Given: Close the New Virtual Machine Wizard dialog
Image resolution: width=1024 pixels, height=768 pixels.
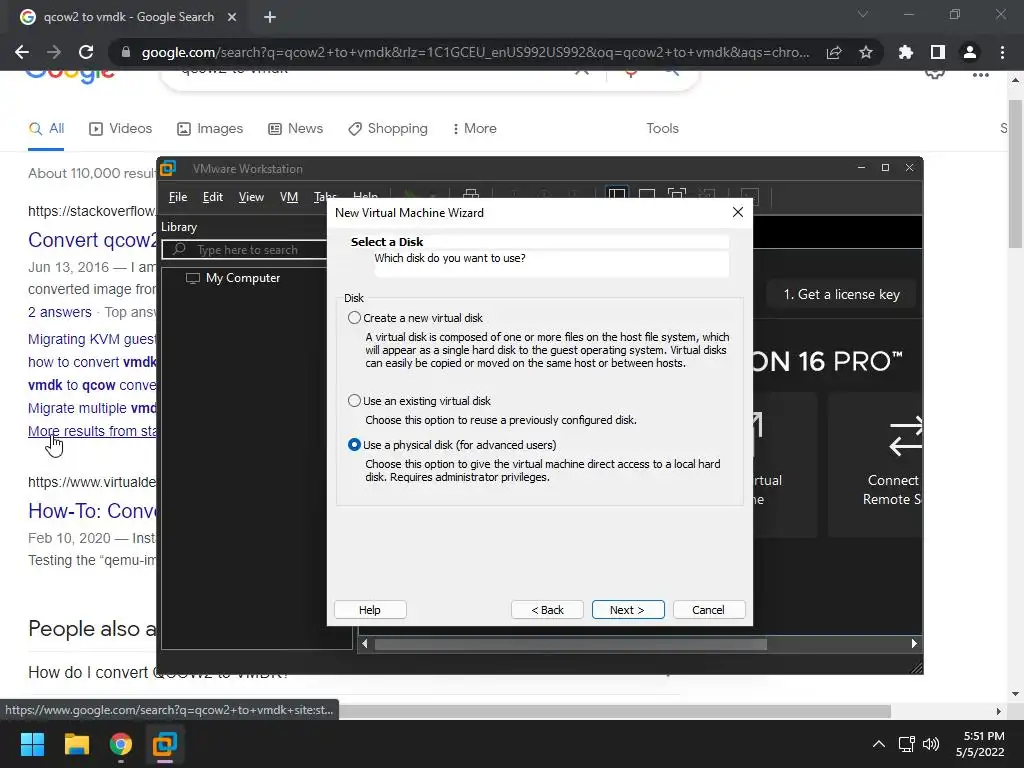Looking at the screenshot, I should point(737,212).
